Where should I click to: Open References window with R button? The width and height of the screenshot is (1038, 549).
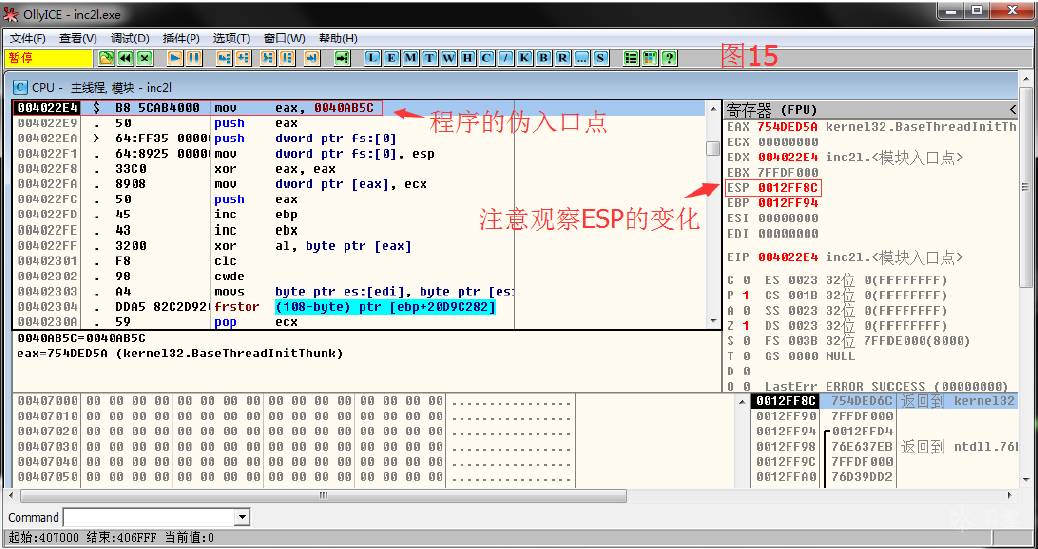(563, 58)
